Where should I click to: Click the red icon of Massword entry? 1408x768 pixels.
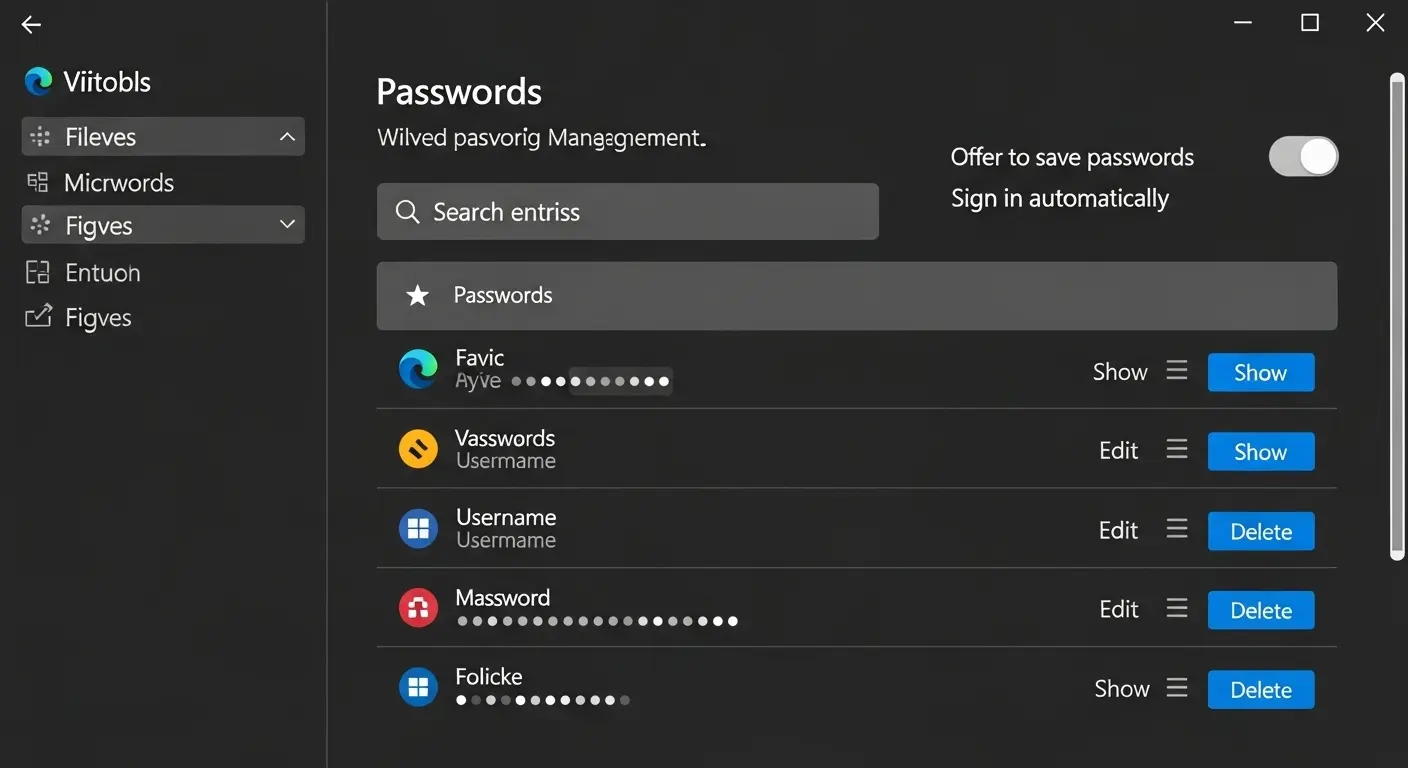418,607
